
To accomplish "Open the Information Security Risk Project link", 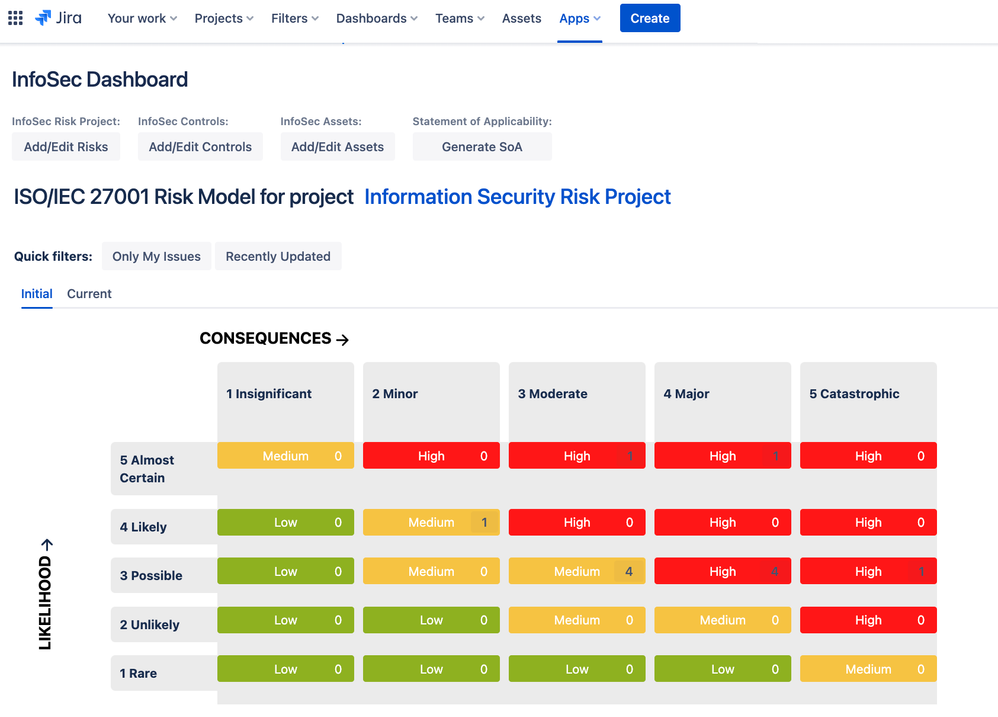I will 517,197.
